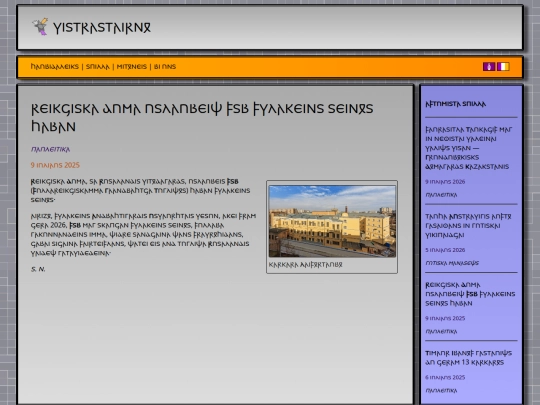Click the second article paragraph mentioning 2026
The width and height of the screenshot is (540, 405).
pyautogui.click(x=143, y=234)
